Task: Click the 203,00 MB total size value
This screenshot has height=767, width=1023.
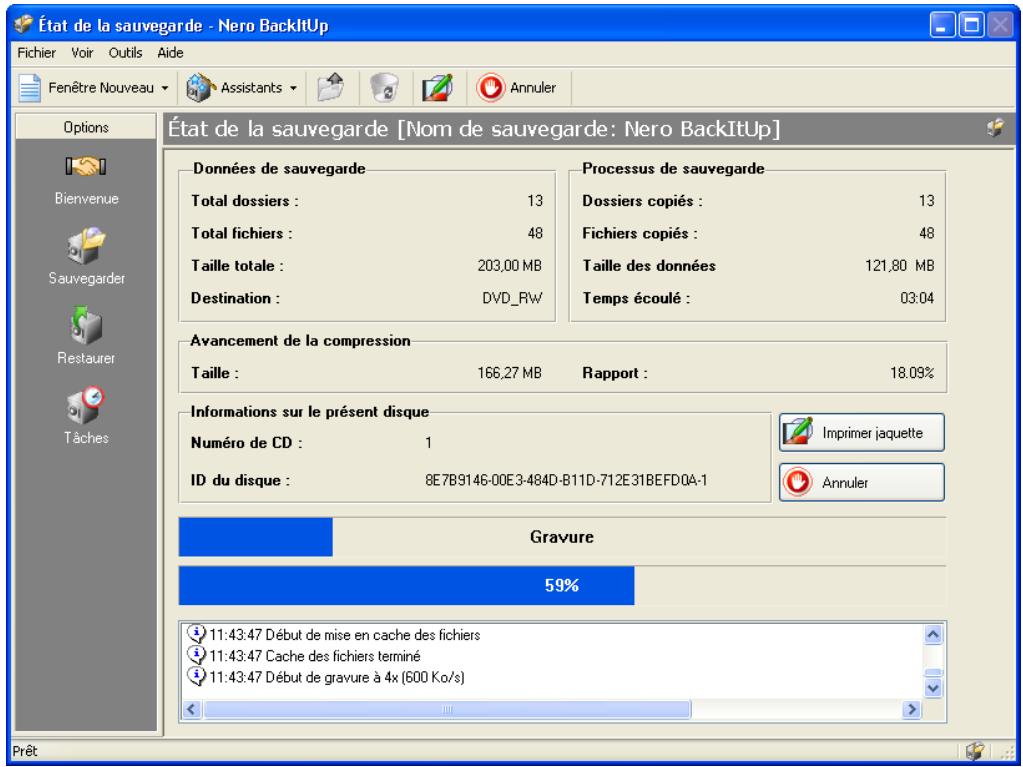Action: click(510, 265)
